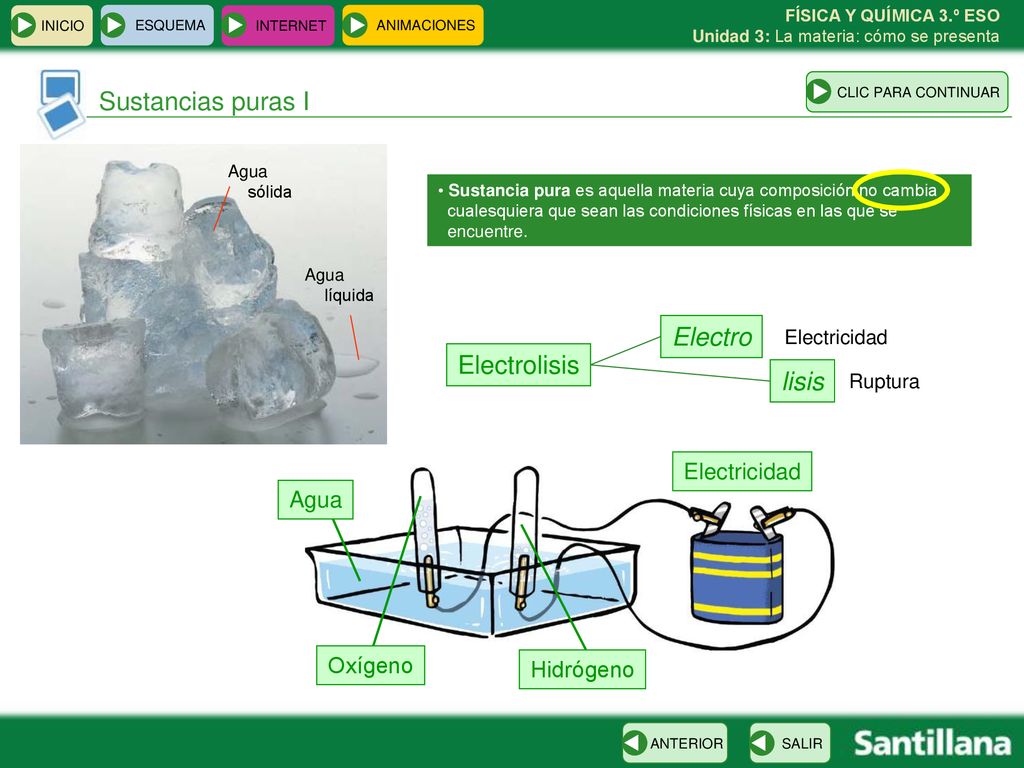Click the 'Electricidad' text next to Electro
Viewport: 1024px width, 768px height.
click(835, 337)
